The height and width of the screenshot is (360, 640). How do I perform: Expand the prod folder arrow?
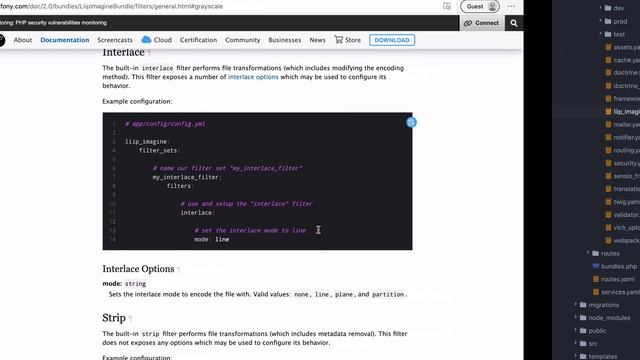(x=600, y=21)
